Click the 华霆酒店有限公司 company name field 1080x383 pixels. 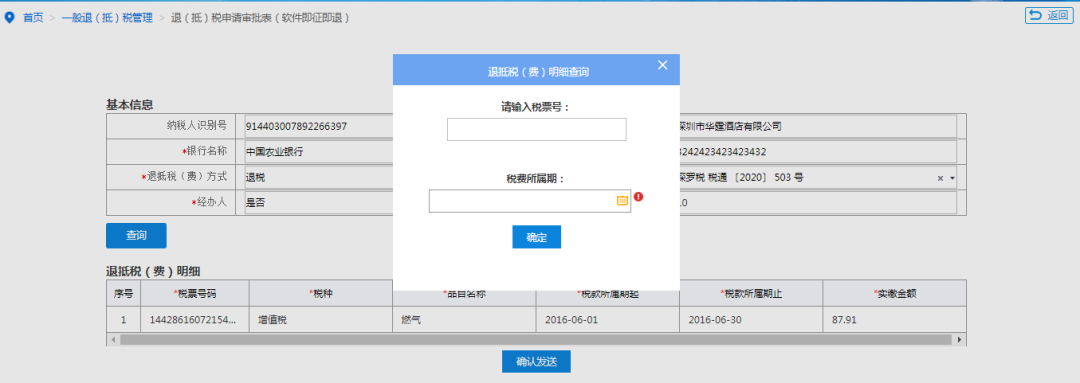point(818,127)
